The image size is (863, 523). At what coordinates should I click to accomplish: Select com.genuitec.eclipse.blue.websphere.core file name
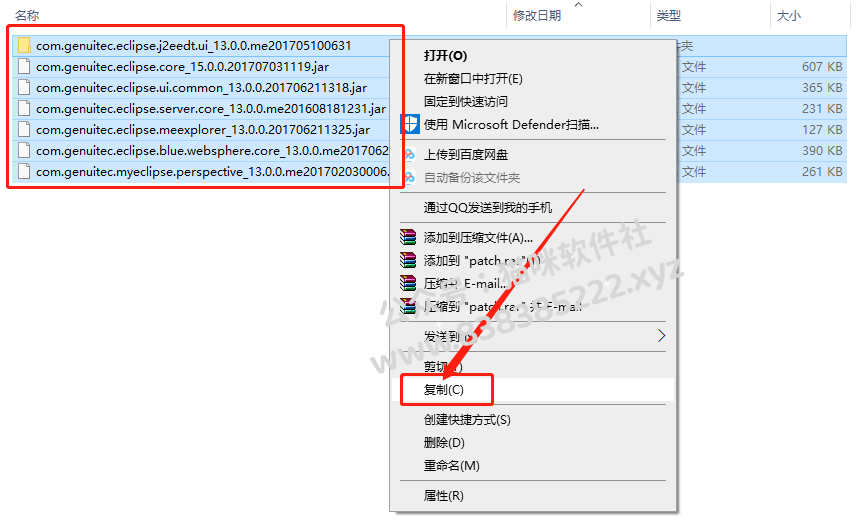coord(212,150)
